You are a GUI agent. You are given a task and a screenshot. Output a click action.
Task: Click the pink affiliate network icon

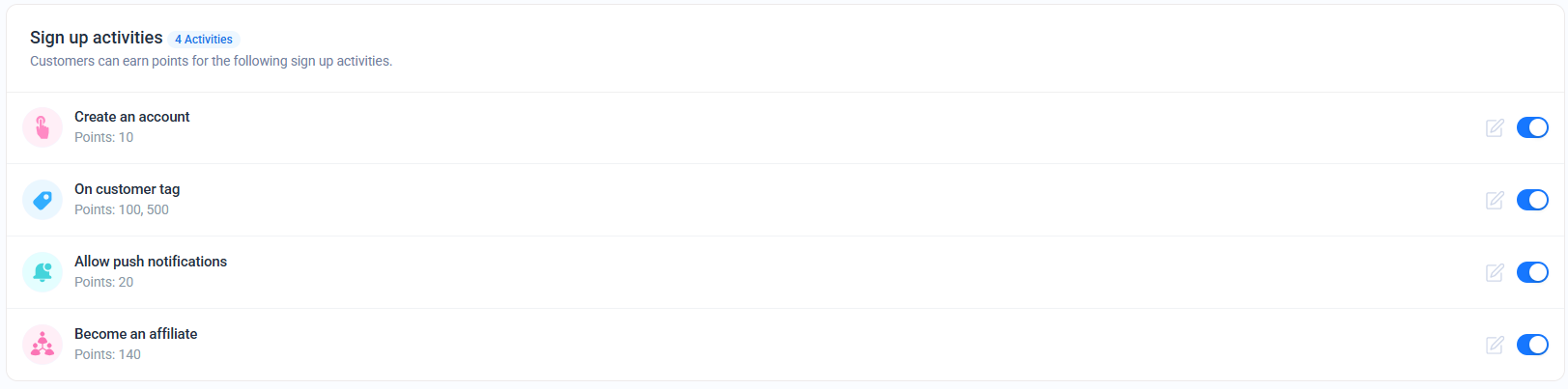coord(43,345)
